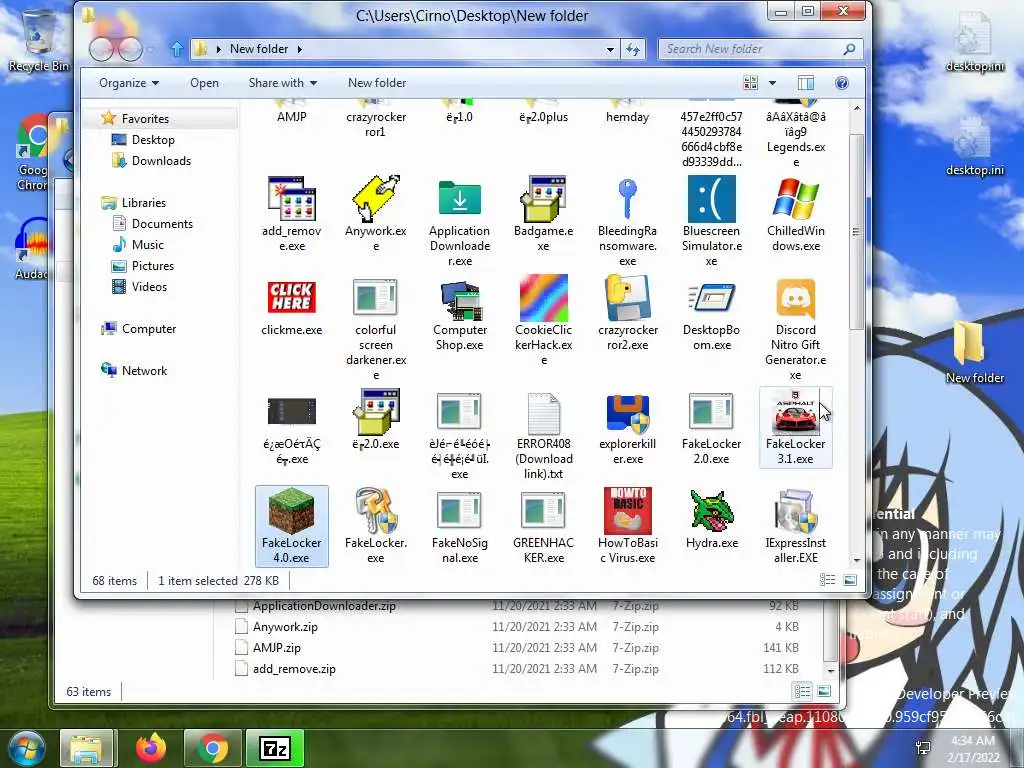Viewport: 1024px width, 768px height.
Task: Select the Anywork.exe icon
Action: click(x=376, y=199)
